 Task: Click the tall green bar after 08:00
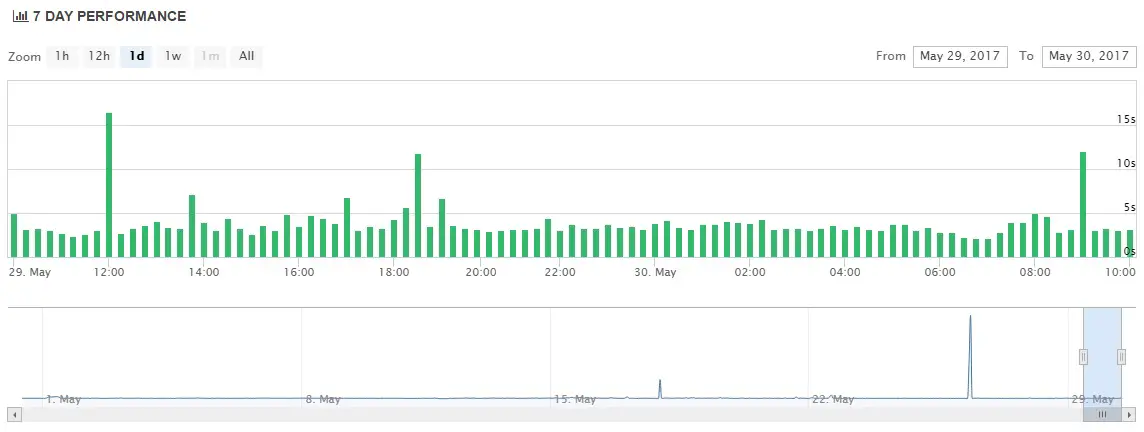(x=1083, y=204)
